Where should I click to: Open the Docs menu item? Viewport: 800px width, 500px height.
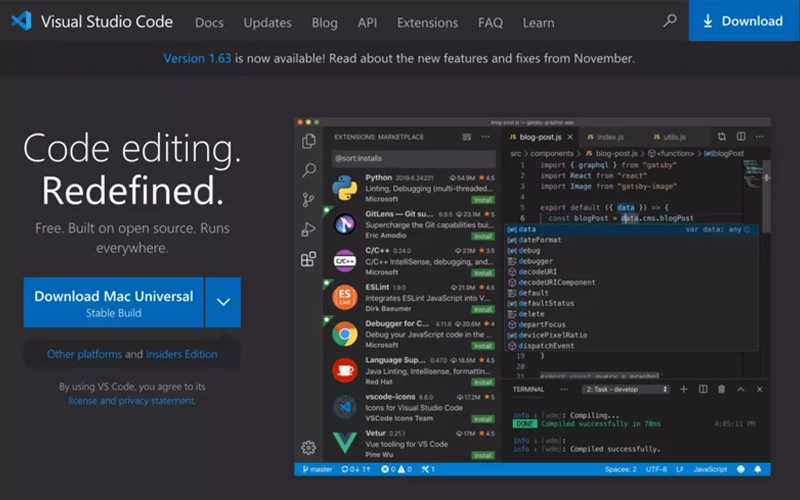pos(209,22)
